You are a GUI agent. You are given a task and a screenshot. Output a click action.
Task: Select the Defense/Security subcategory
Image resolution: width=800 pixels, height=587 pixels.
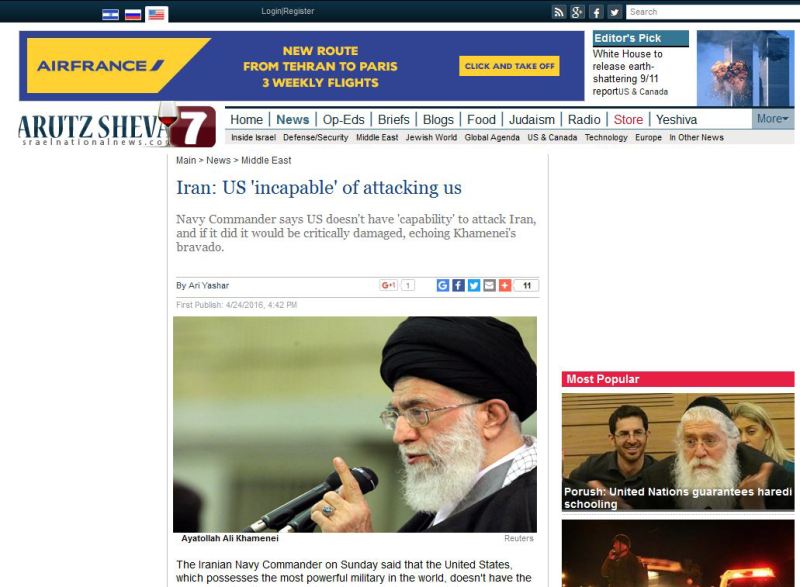pyautogui.click(x=315, y=138)
